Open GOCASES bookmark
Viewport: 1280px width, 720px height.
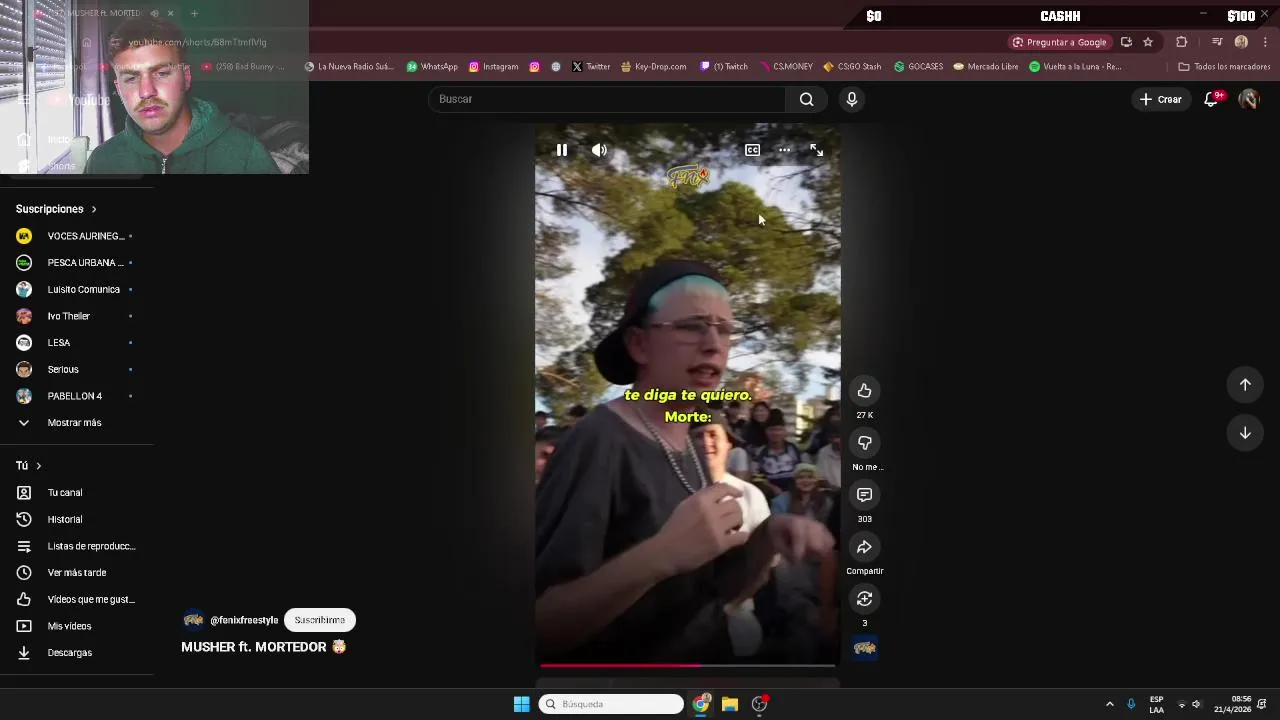918,67
